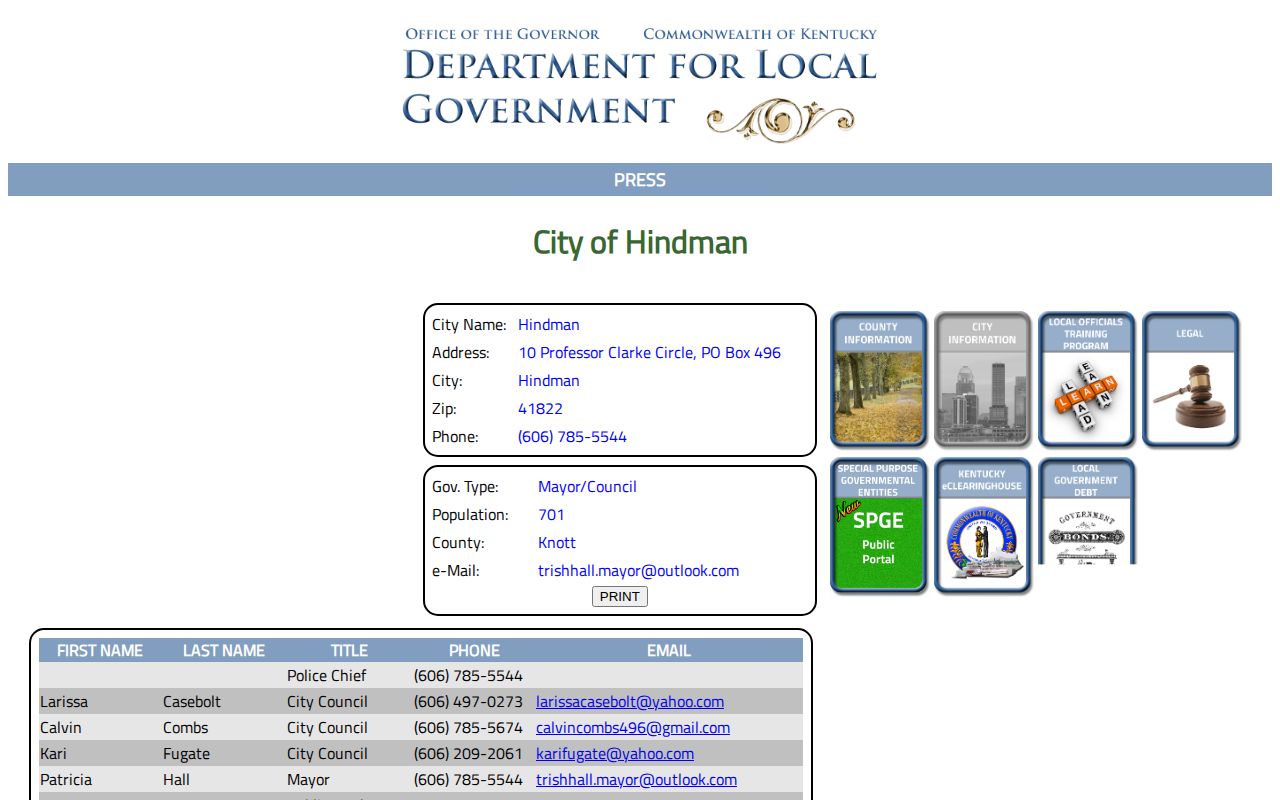Select address 10 Professor Clarke Circle text
The image size is (1280, 800).
649,353
